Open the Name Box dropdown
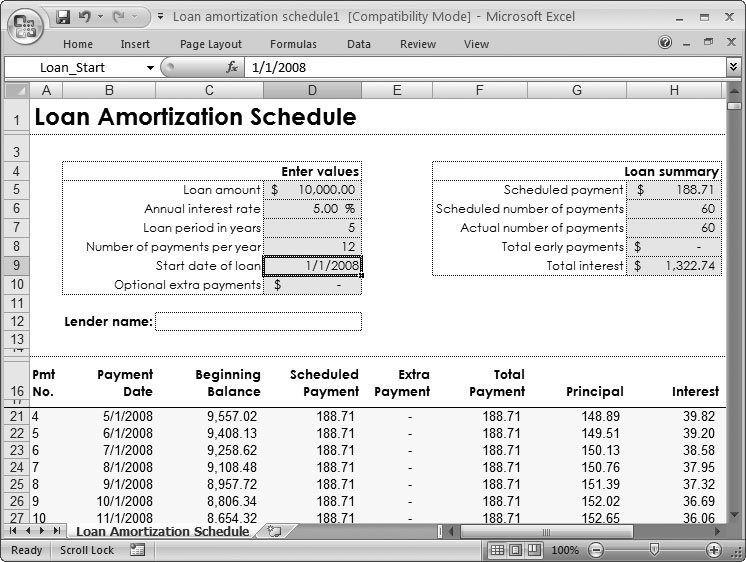The width and height of the screenshot is (746, 562). pyautogui.click(x=151, y=68)
